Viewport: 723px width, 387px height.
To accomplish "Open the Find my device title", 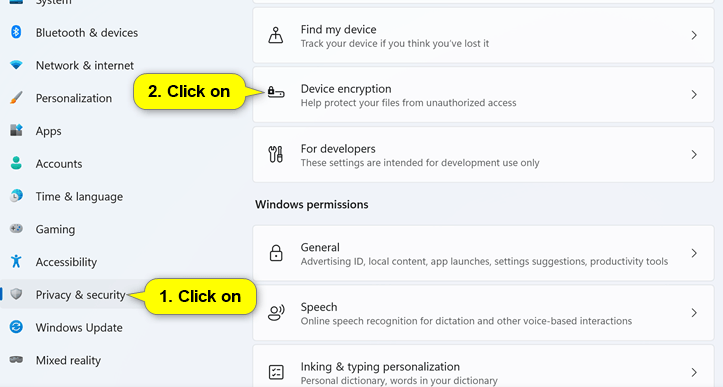I will (338, 30).
